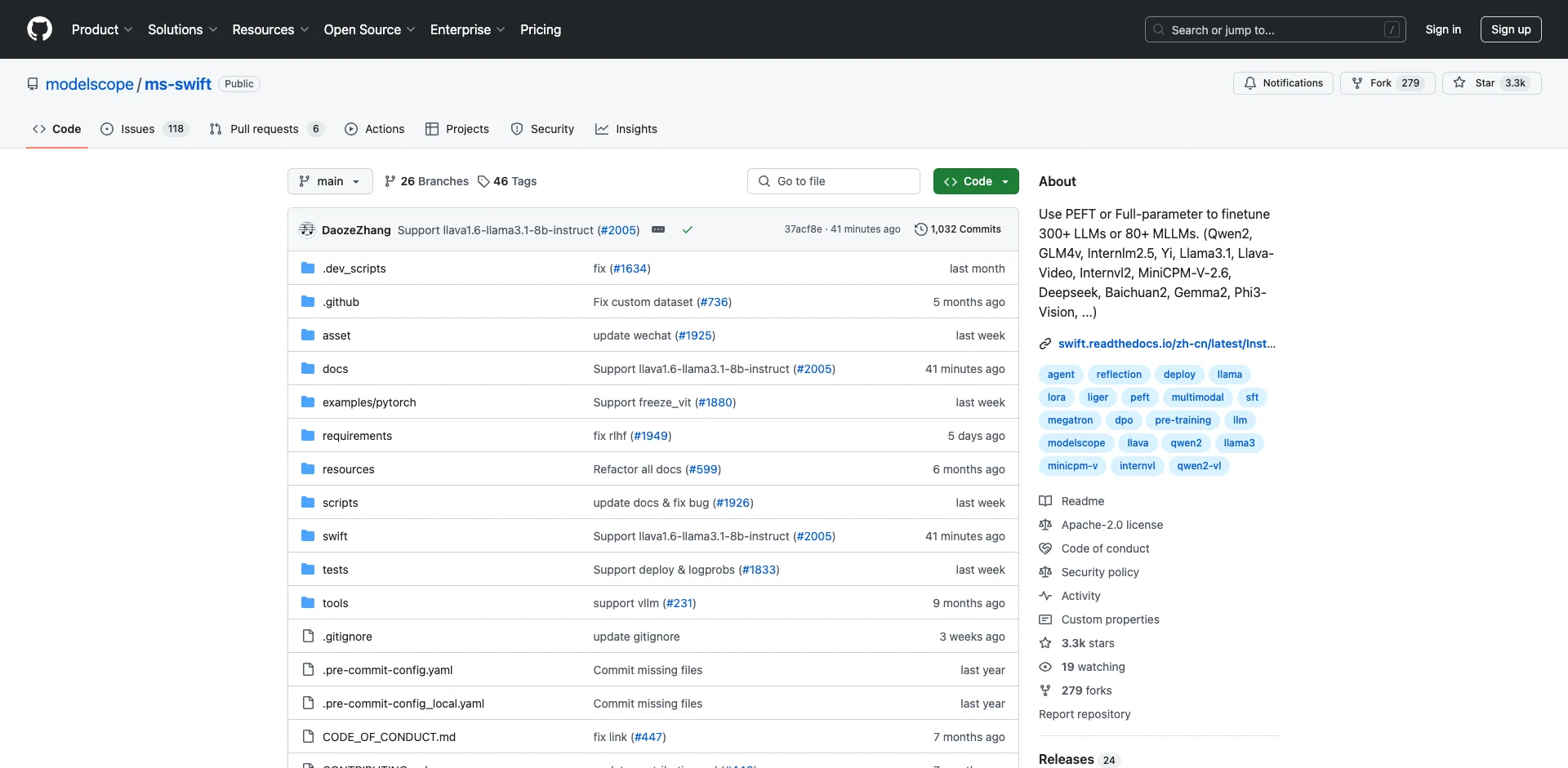Select the megatron topic tag
This screenshot has height=768, width=1568.
tap(1070, 420)
